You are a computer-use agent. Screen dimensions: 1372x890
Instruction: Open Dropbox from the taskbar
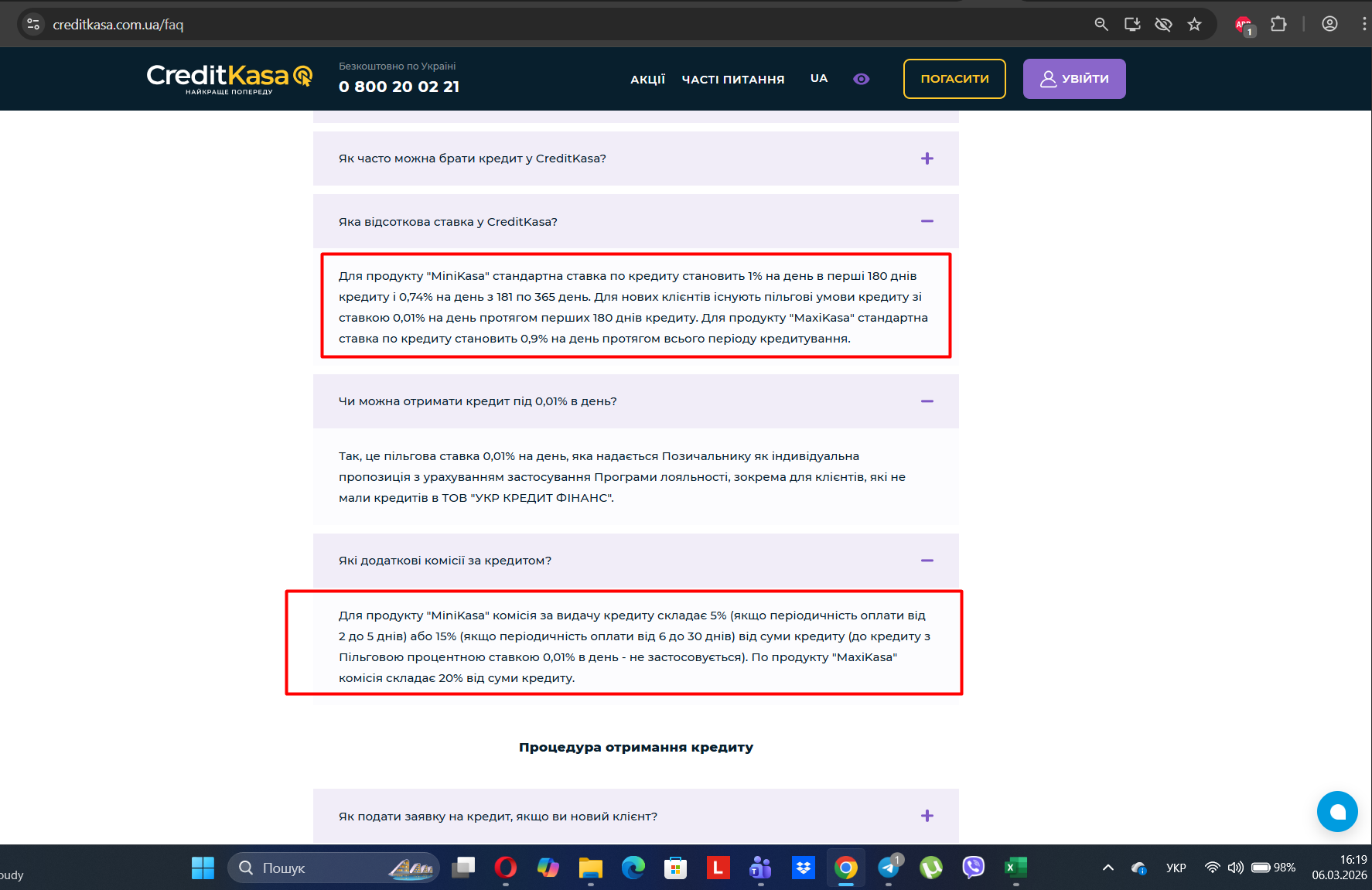[804, 868]
